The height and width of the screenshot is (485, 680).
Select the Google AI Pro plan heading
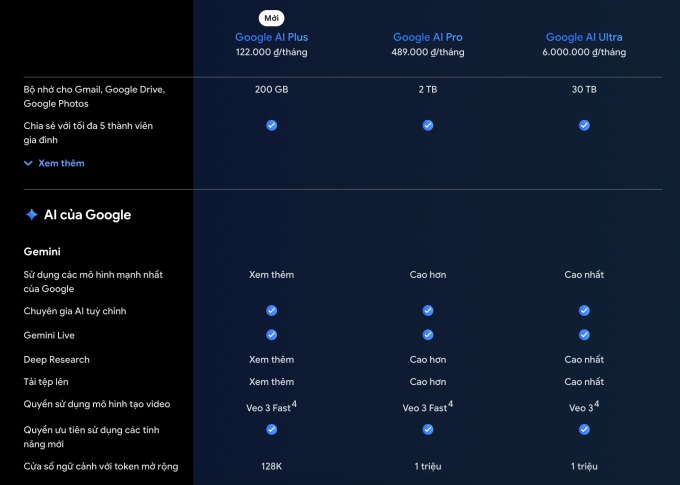[x=428, y=38]
